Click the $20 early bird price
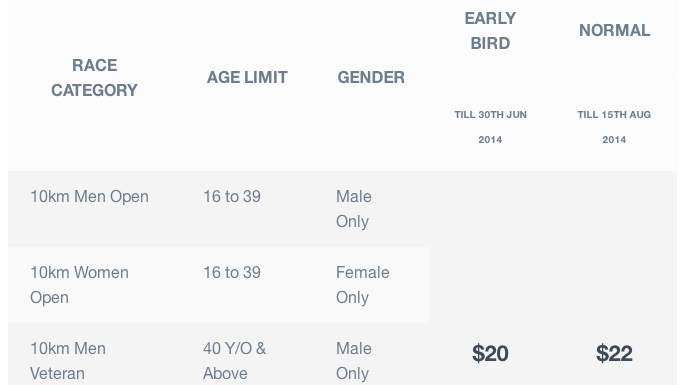The width and height of the screenshot is (683, 385). [490, 353]
